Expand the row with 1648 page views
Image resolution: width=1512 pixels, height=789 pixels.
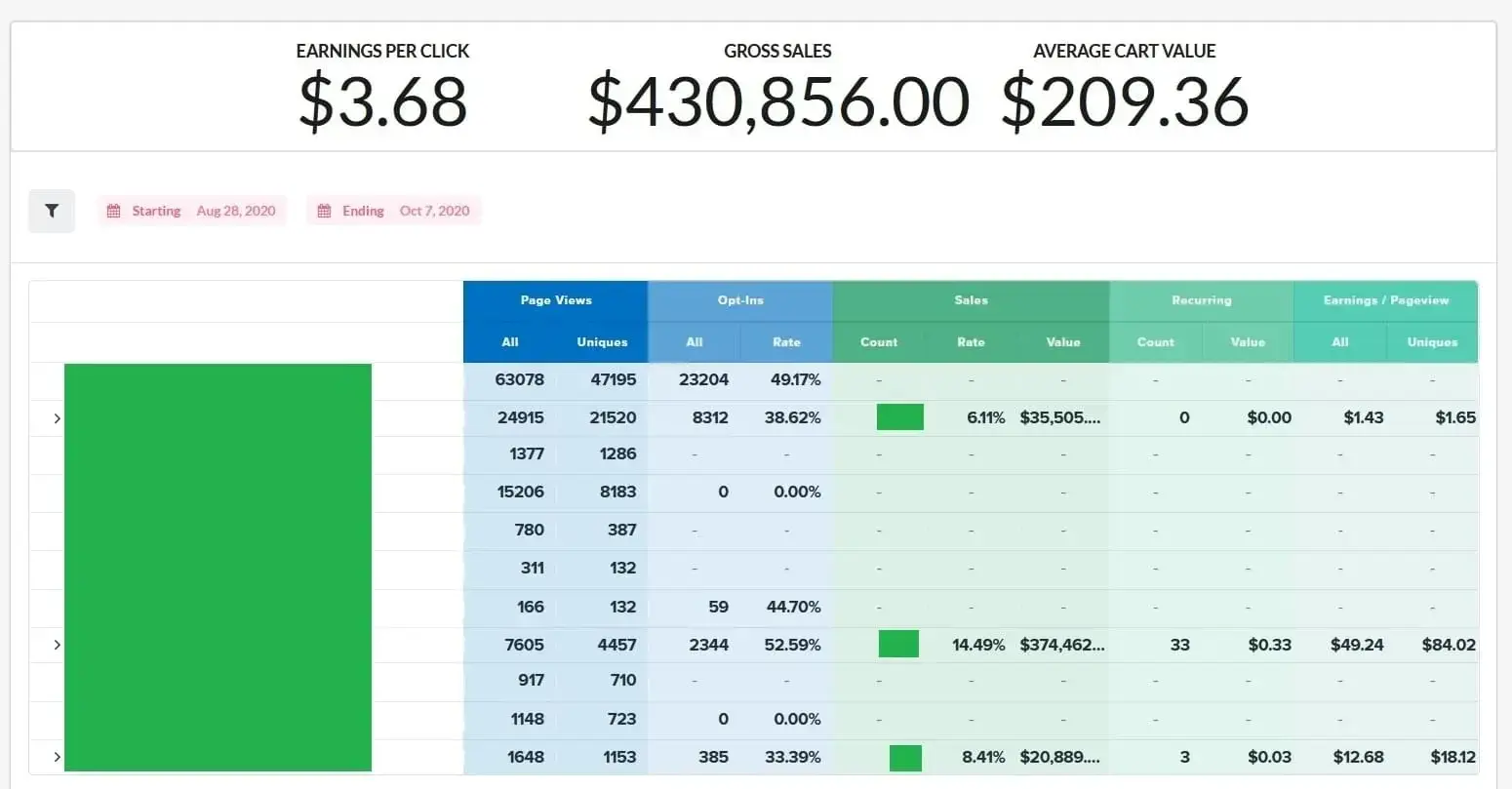(x=57, y=757)
